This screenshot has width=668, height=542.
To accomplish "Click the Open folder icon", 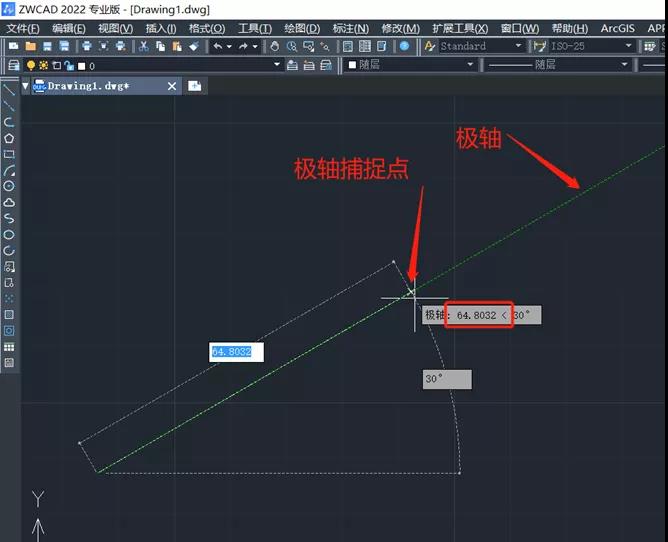I will (31, 46).
